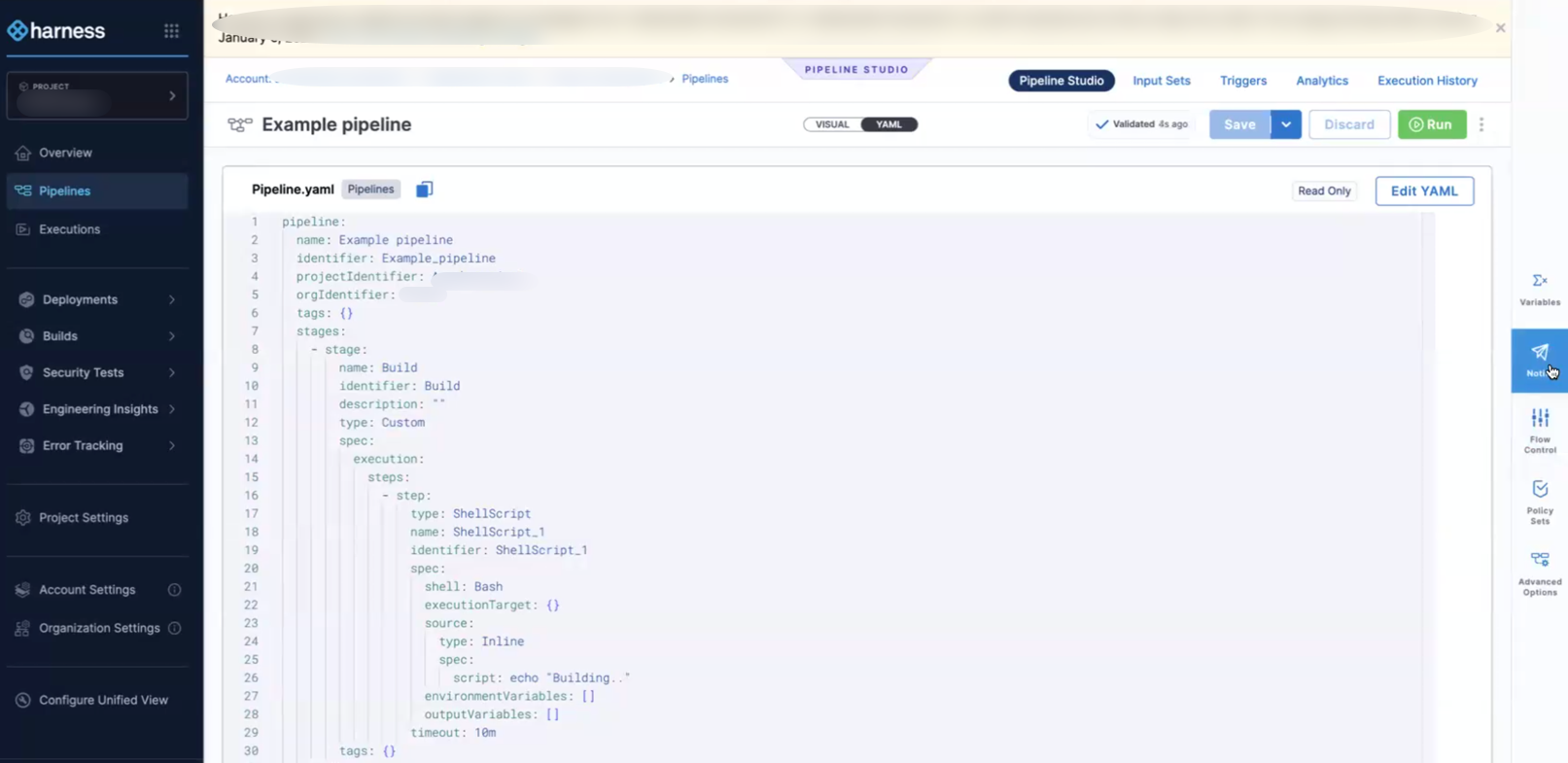Screen dimensions: 1568x763
Task: Click YAML line 'script: echo "Building.."'
Action: 541,678
